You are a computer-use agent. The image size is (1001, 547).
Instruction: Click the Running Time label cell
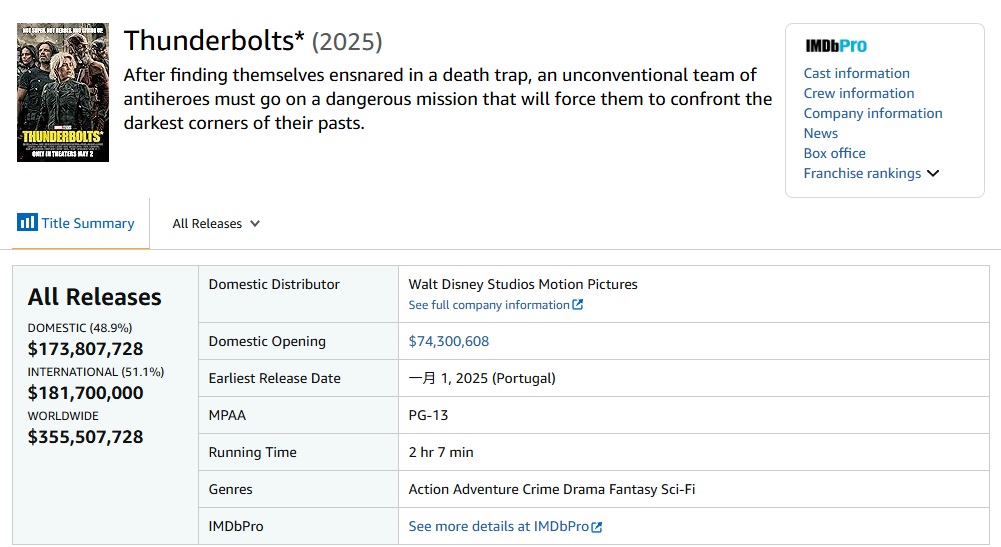pyautogui.click(x=298, y=453)
